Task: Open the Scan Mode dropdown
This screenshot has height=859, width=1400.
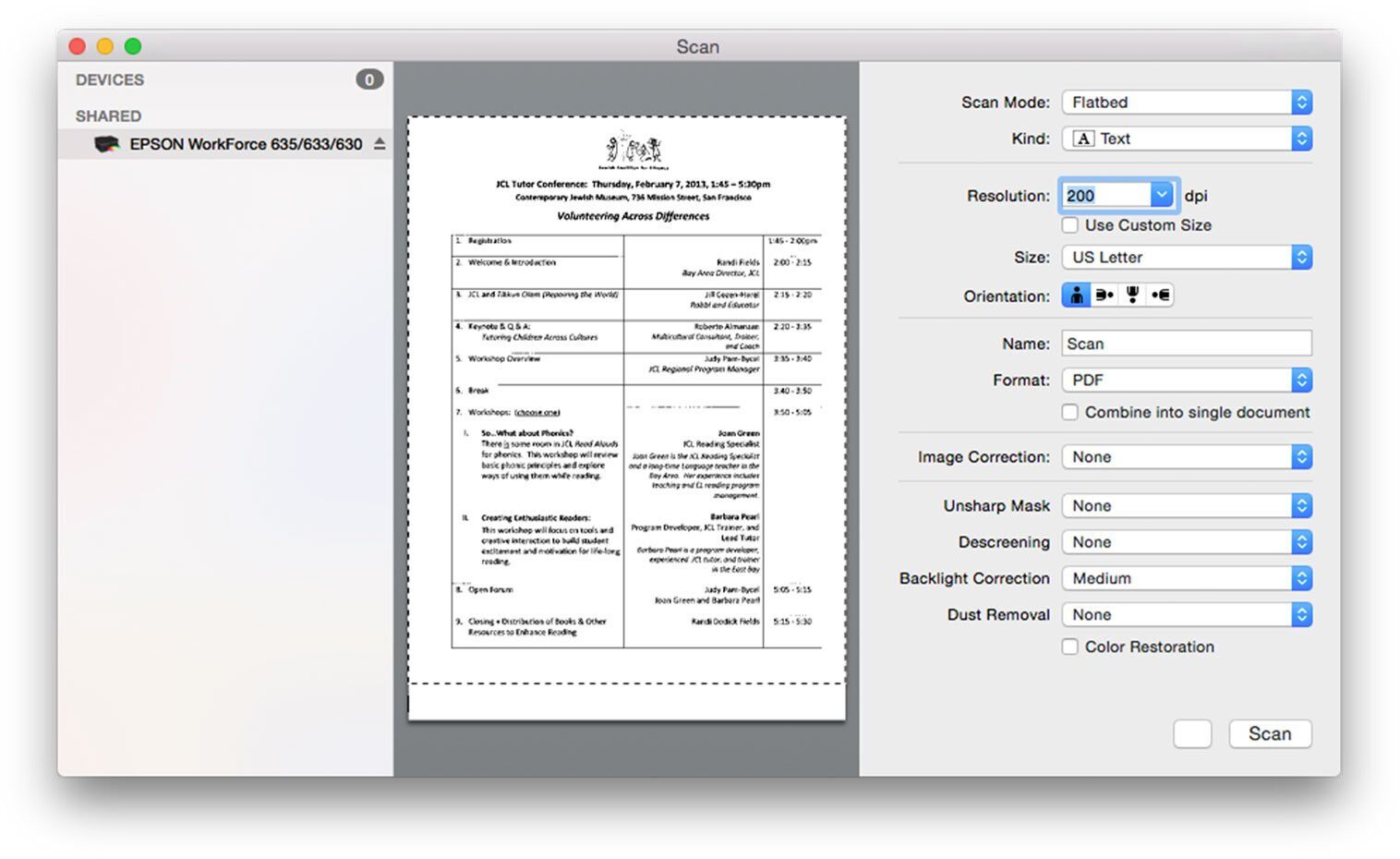Action: coord(1187,103)
